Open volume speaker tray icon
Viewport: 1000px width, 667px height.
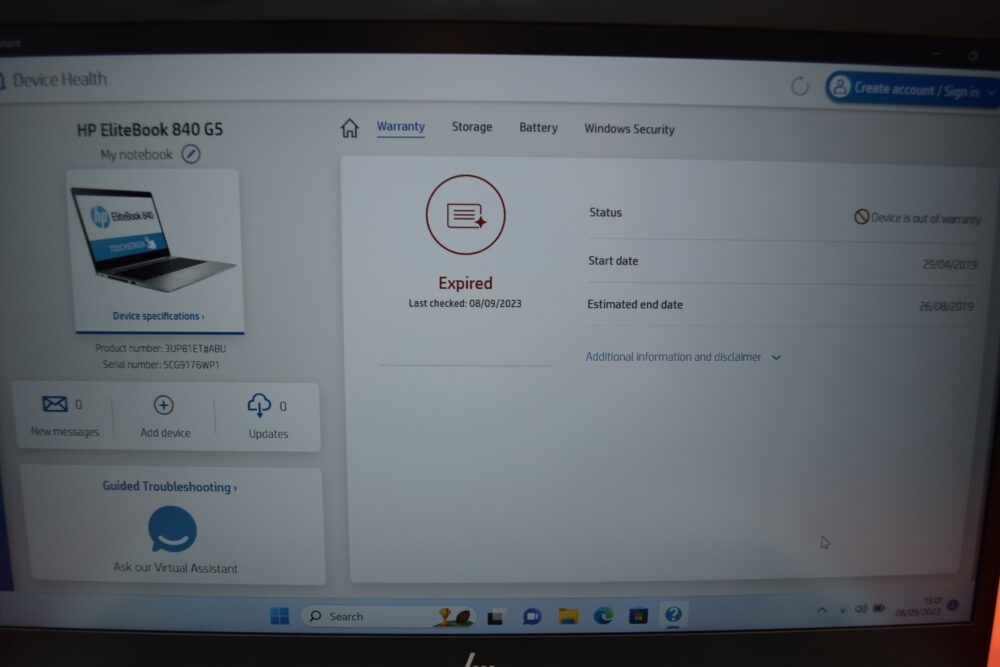[861, 609]
